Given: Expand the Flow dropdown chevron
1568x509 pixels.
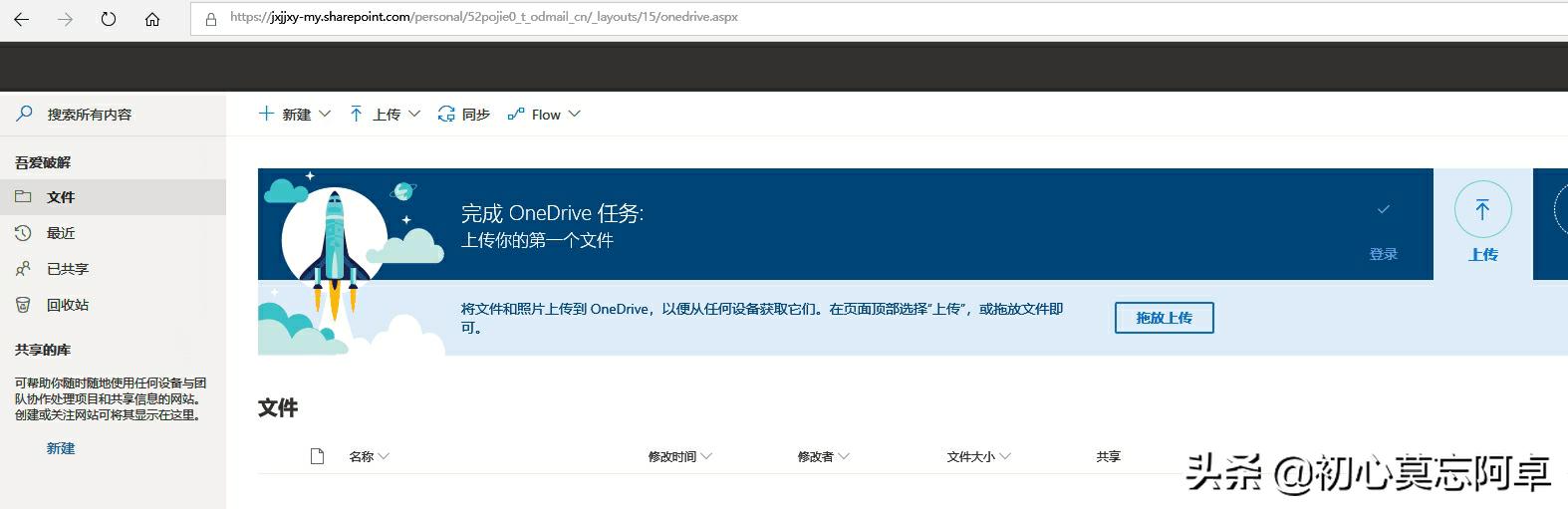Looking at the screenshot, I should tap(574, 115).
